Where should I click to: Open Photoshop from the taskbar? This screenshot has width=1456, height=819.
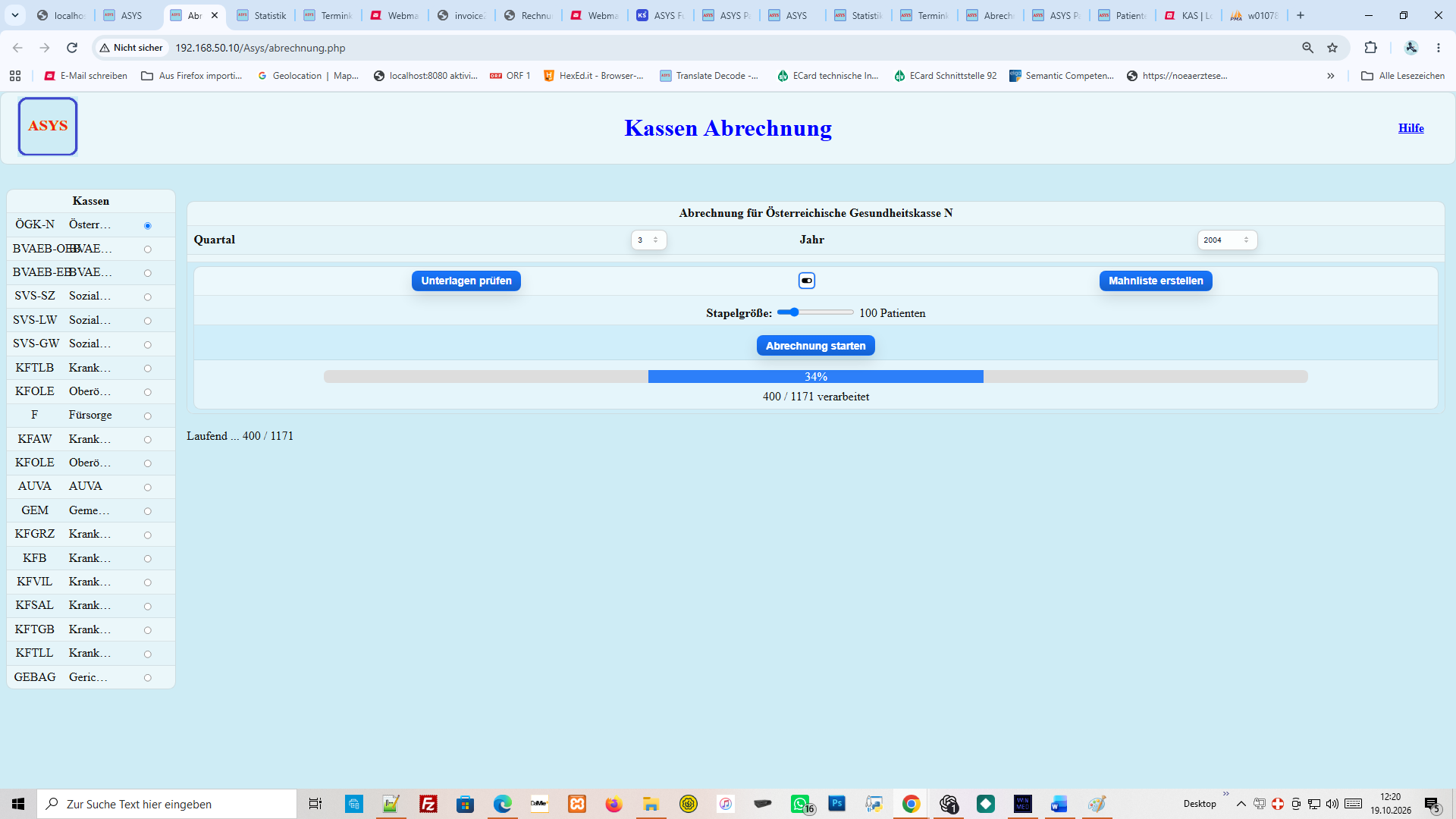837,804
